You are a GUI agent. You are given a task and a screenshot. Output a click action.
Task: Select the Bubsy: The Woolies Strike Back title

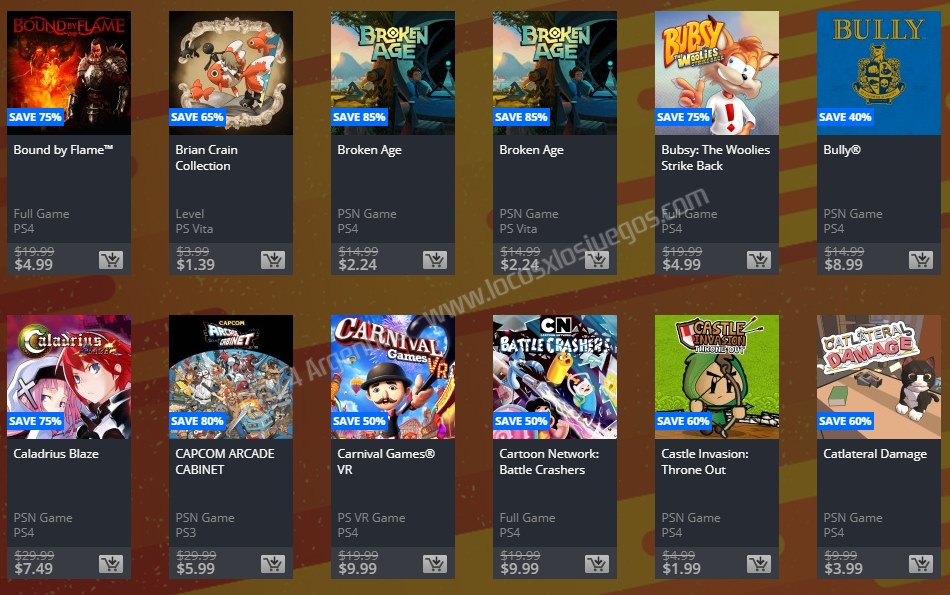(x=716, y=158)
